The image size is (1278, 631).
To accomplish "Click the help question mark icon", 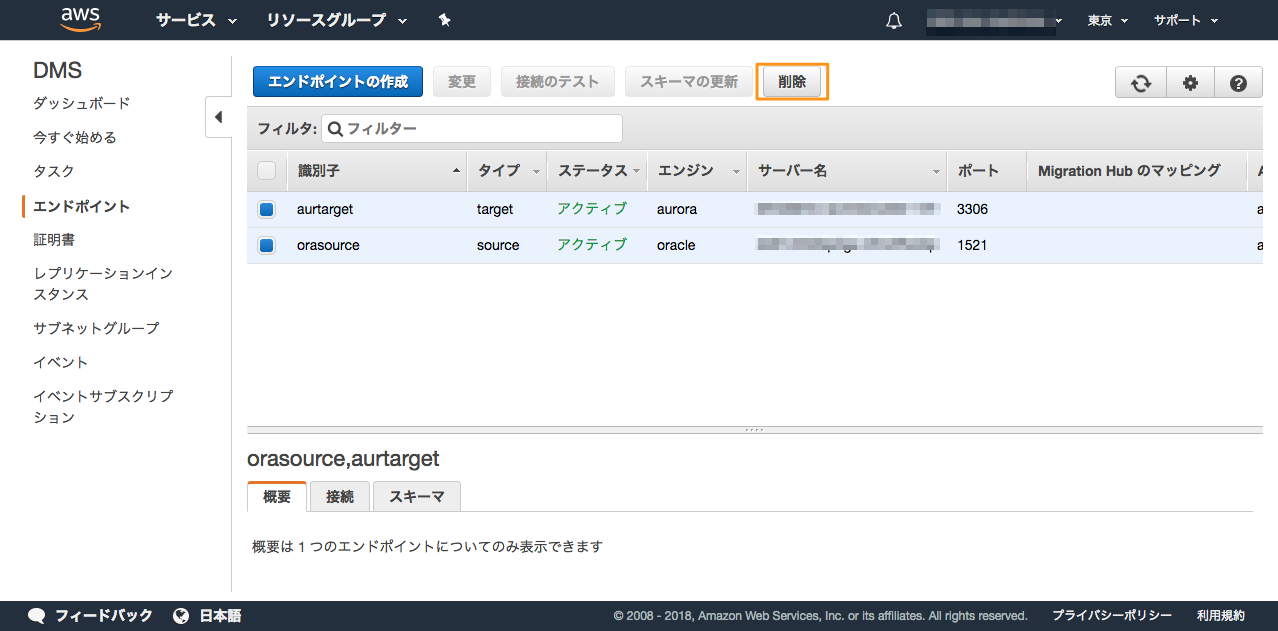I will [x=1238, y=83].
